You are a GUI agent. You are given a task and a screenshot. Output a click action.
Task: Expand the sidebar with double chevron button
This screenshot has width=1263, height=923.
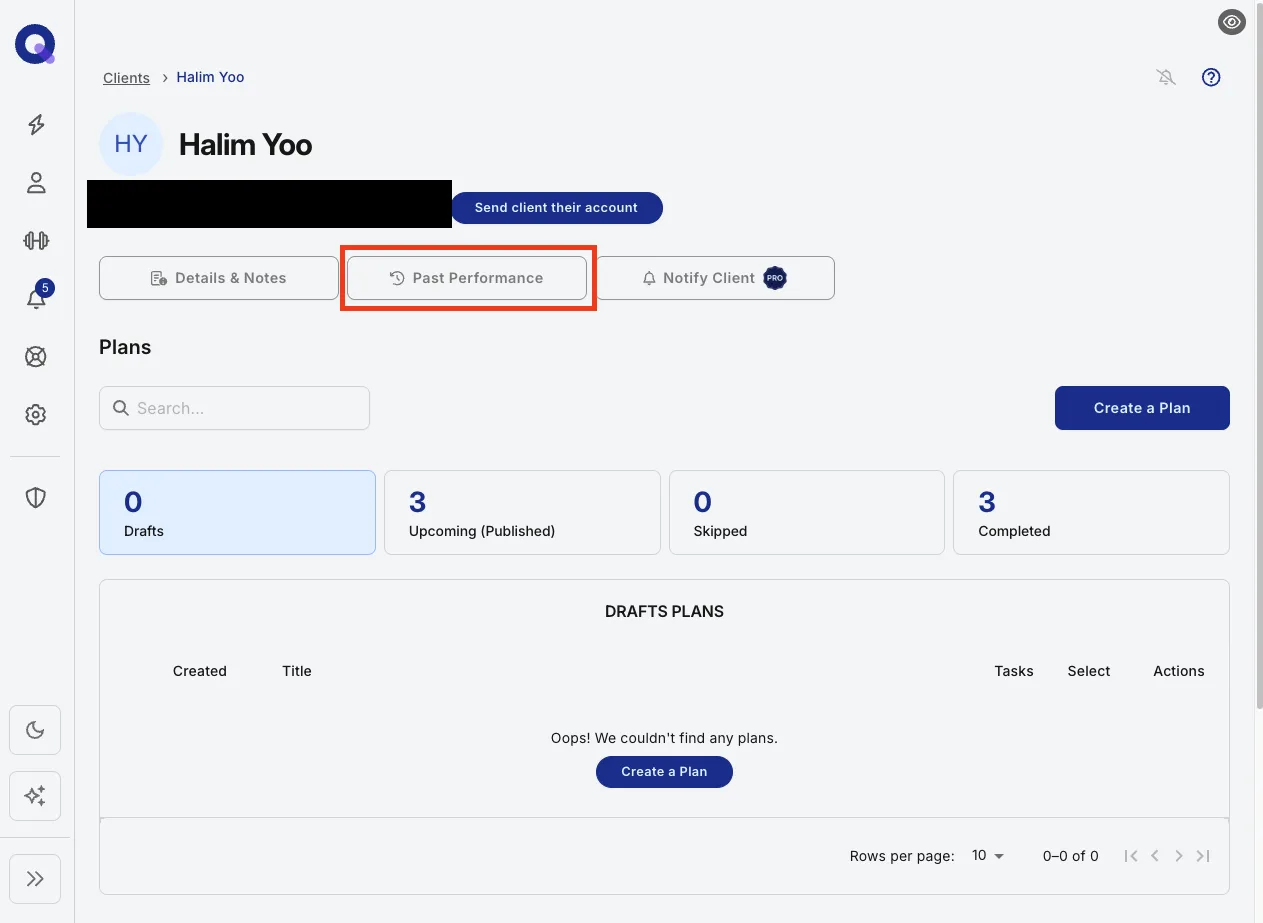[35, 879]
